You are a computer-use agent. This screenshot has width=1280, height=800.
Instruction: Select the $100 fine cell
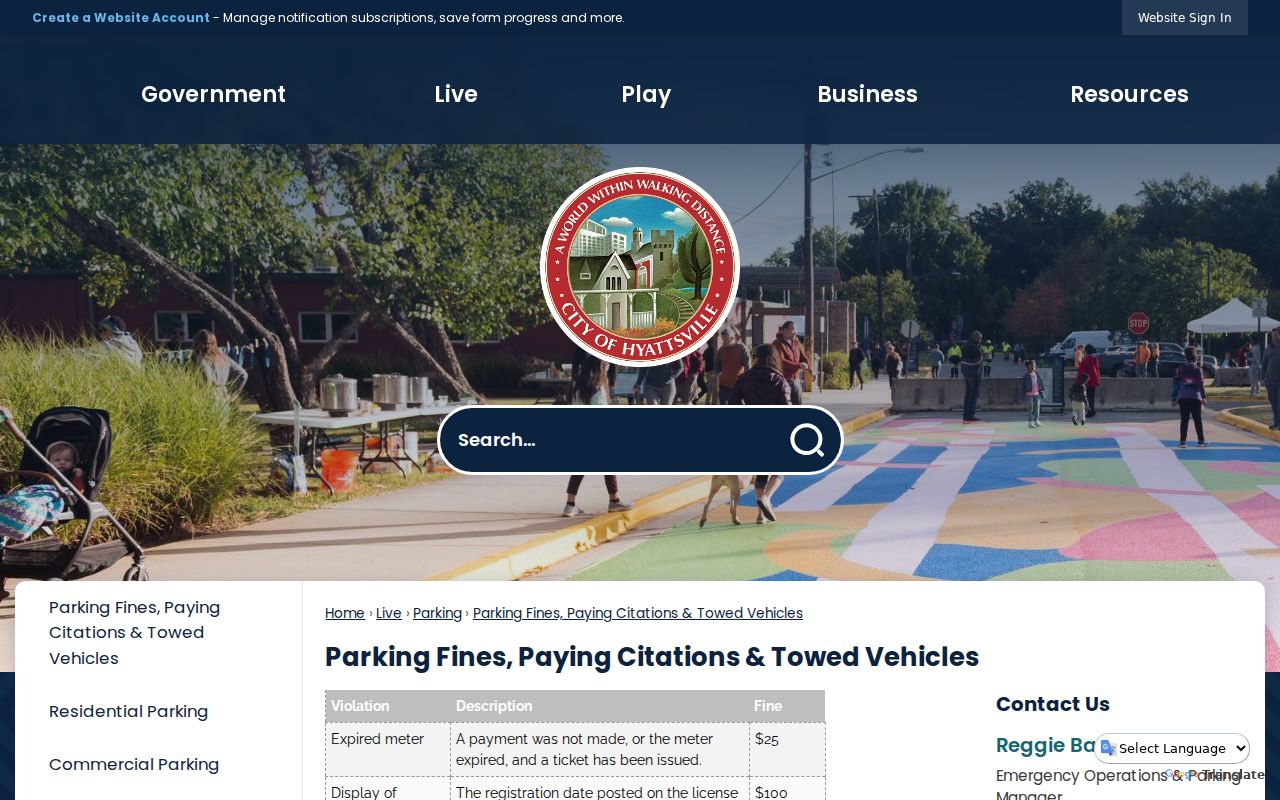pyautogui.click(x=787, y=789)
